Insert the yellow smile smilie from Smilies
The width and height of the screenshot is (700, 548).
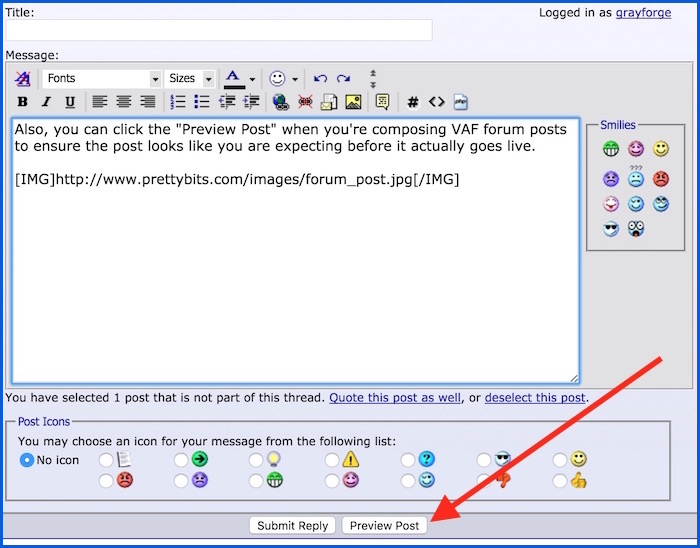[x=661, y=149]
